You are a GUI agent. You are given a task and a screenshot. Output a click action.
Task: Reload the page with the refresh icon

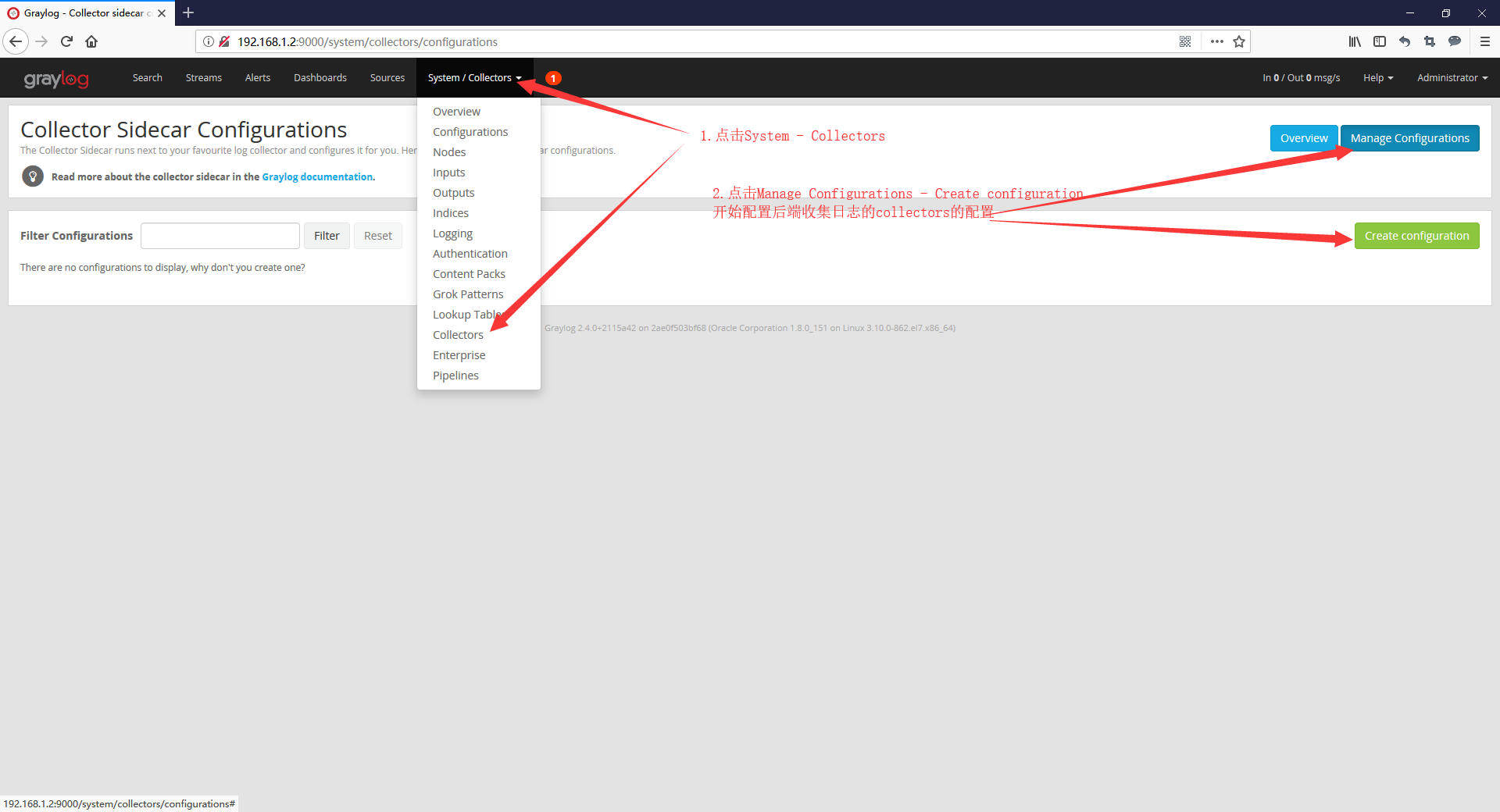66,41
